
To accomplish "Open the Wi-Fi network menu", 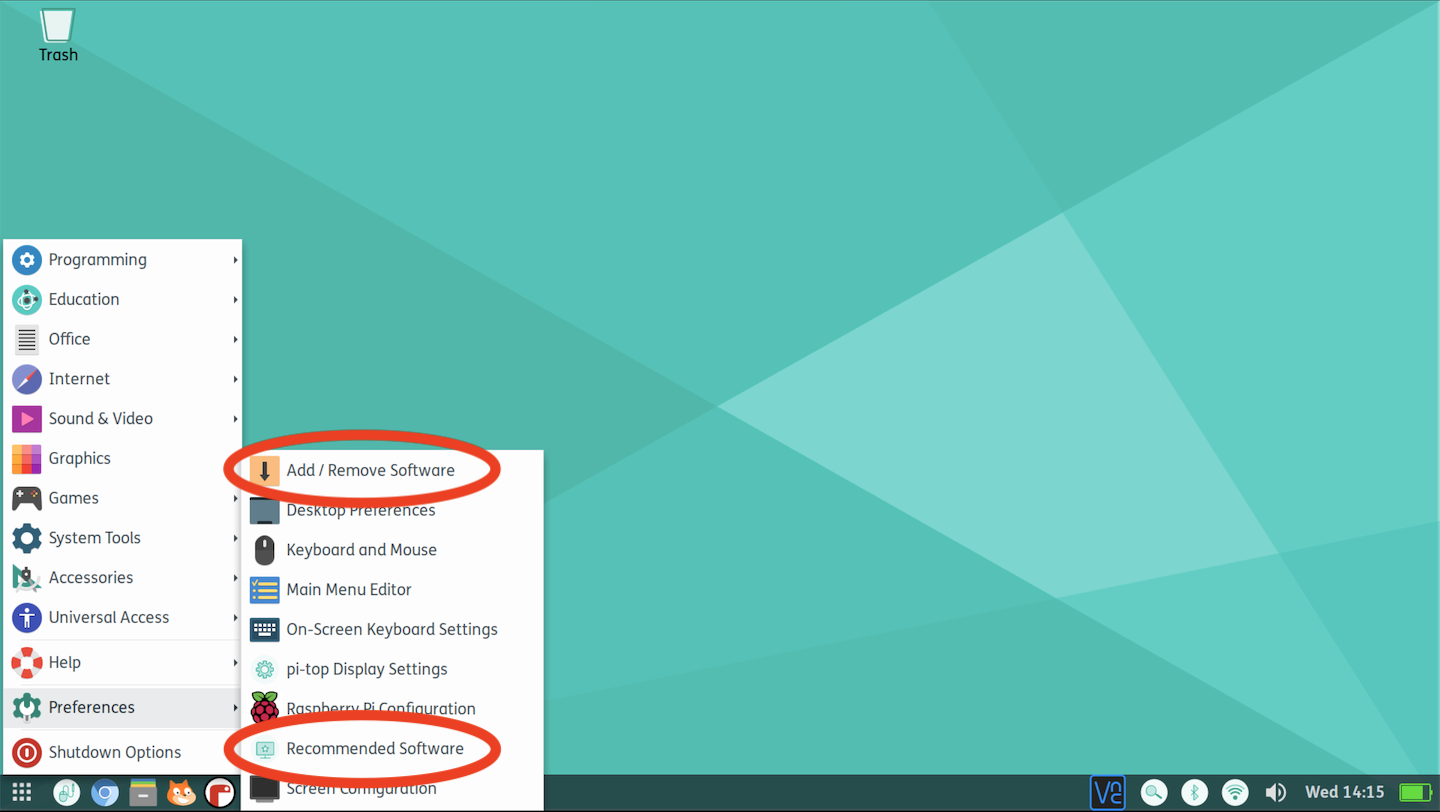I will point(1234,793).
